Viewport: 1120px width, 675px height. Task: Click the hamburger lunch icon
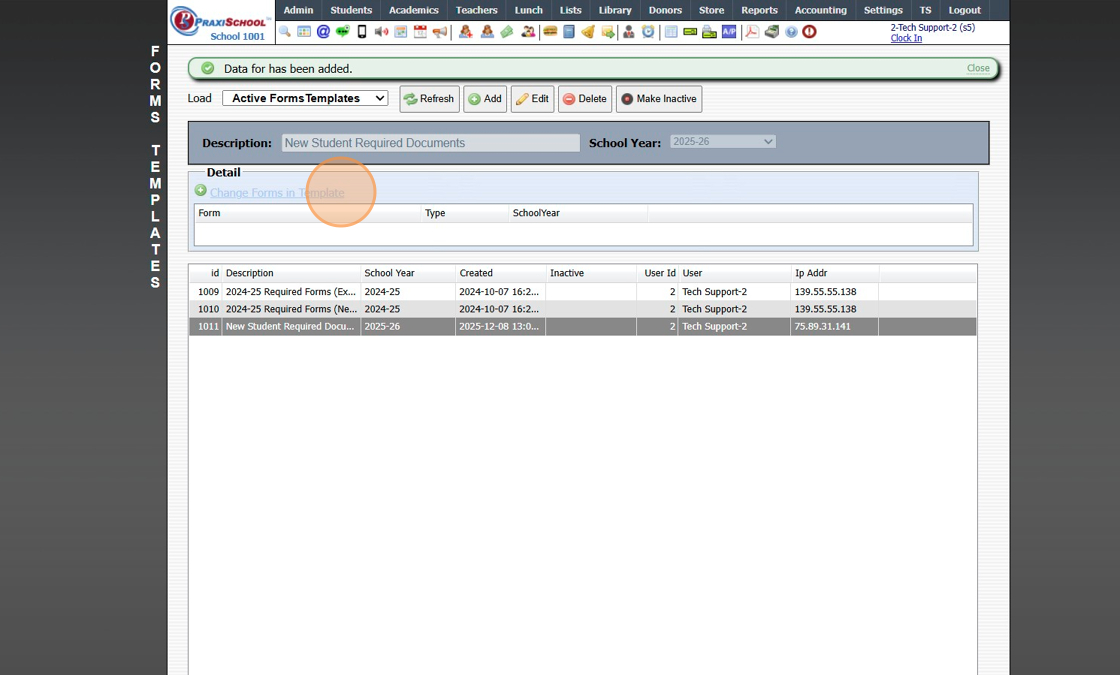click(550, 31)
